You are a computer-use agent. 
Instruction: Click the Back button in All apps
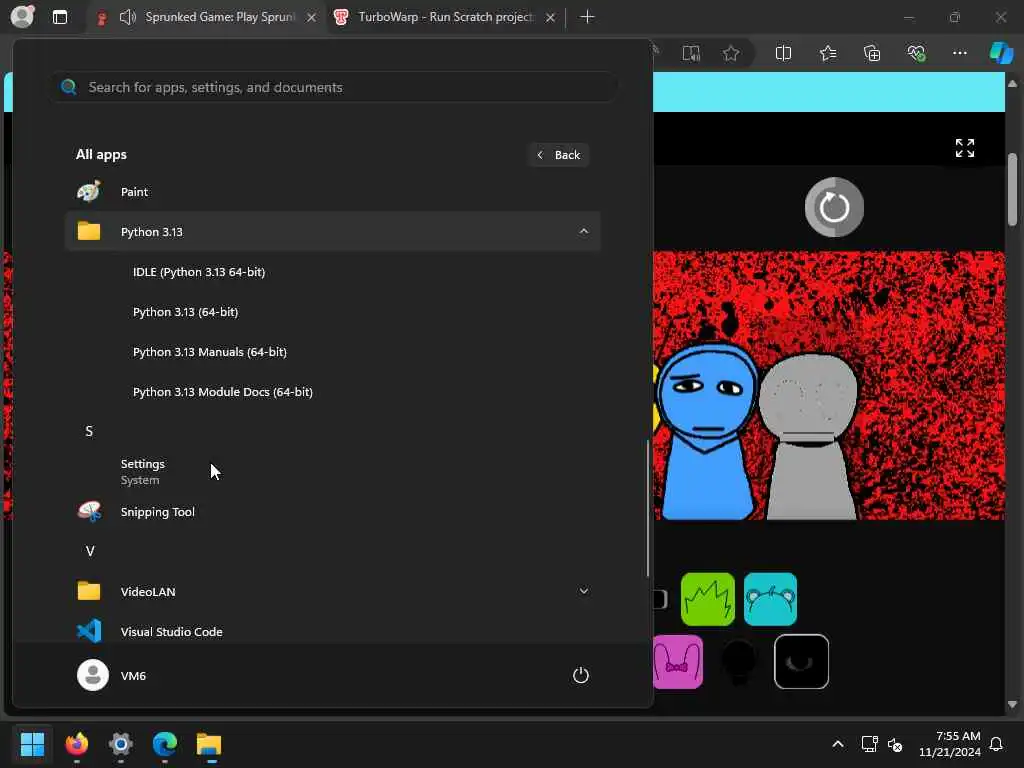[559, 155]
